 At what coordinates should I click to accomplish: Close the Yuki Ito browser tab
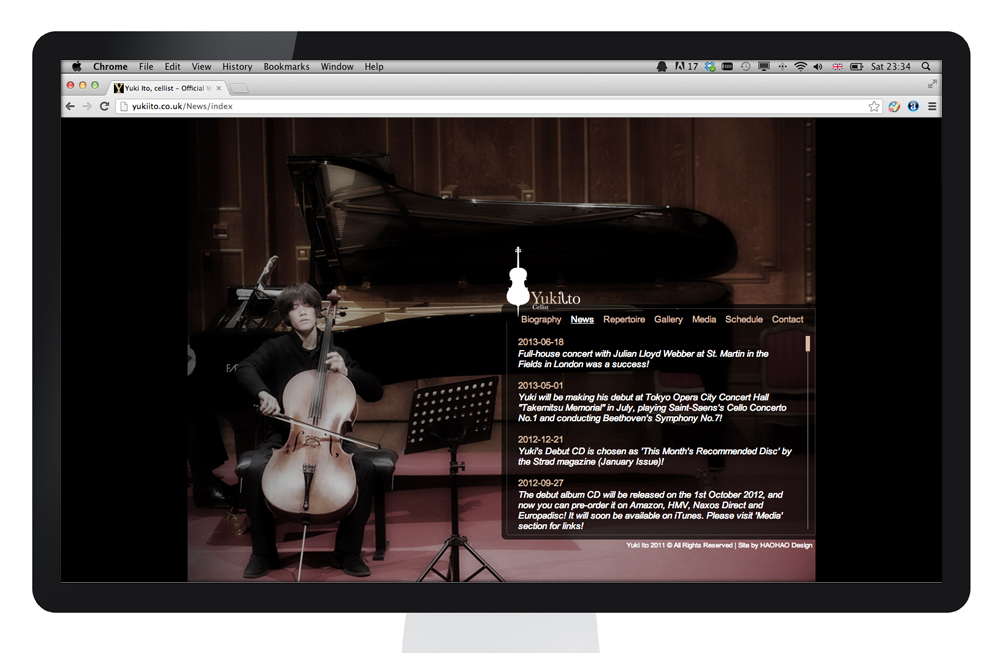[x=219, y=88]
